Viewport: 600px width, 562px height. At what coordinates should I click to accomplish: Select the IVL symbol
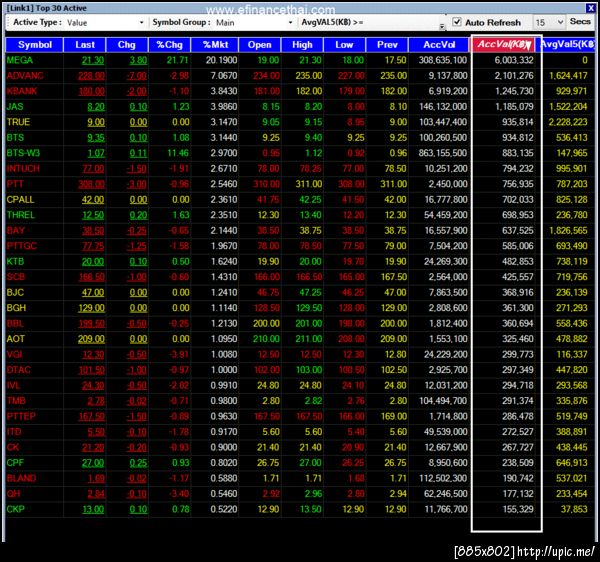point(13,386)
